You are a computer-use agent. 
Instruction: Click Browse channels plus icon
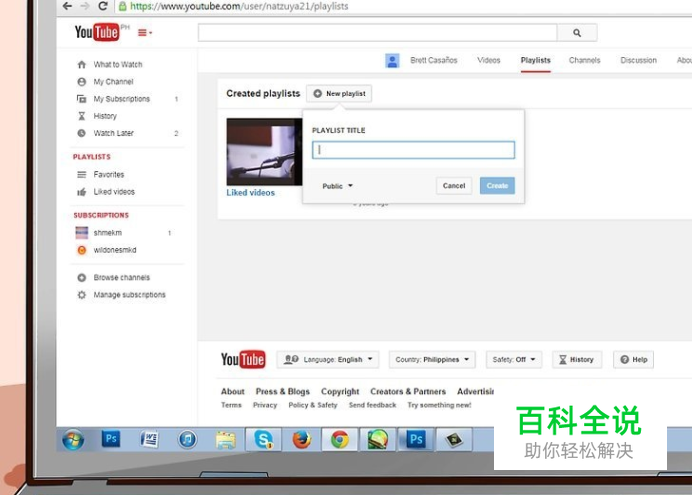(x=82, y=278)
